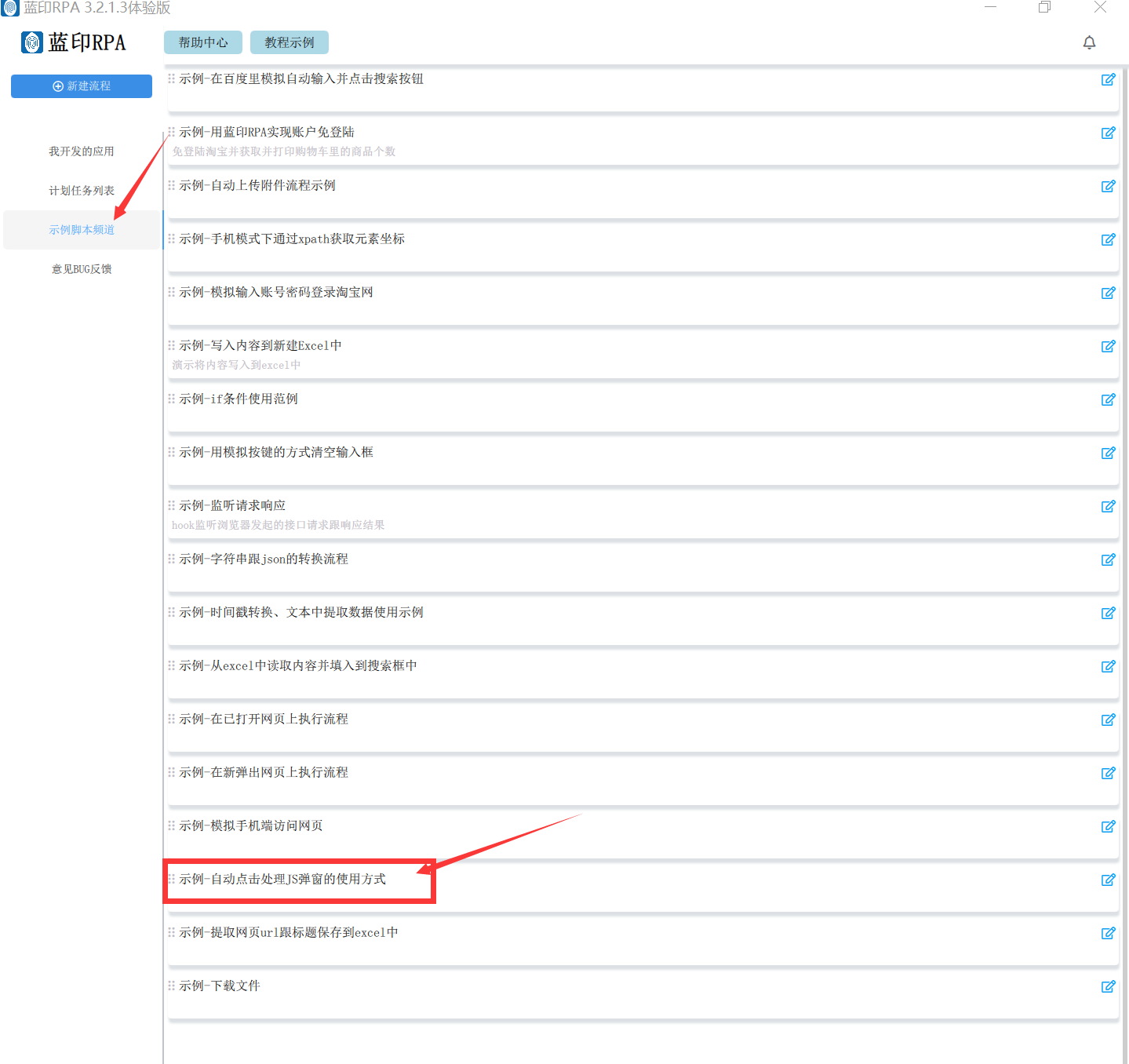This screenshot has width=1129, height=1064.
Task: Open 示例-在百度里模拟自动输入并点击搜索按钮 entry
Action: point(301,78)
